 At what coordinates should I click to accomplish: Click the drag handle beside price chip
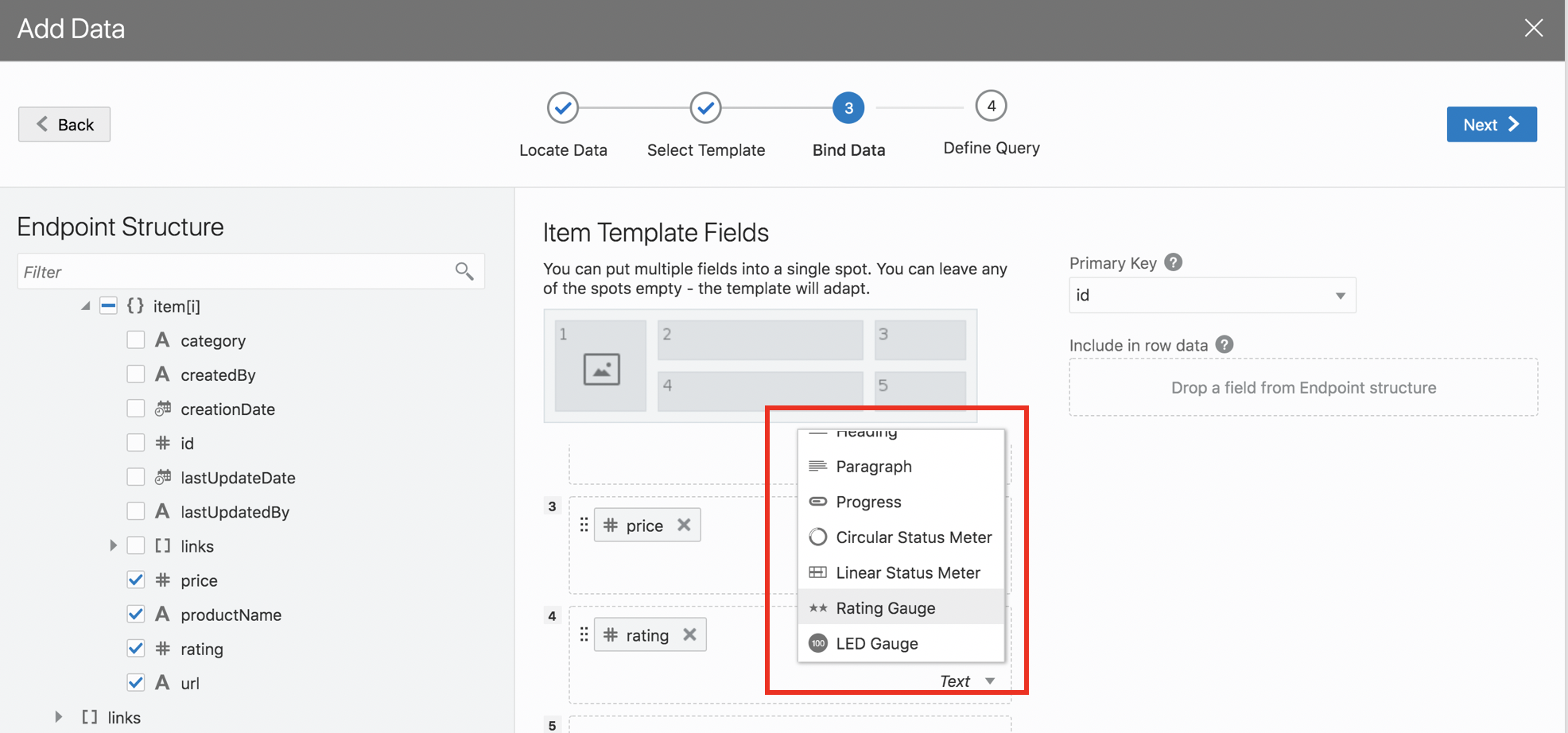click(584, 525)
